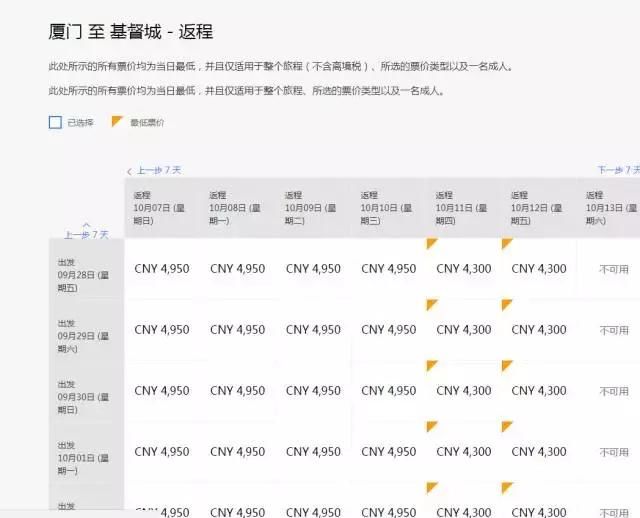Select the return 10月07日 column header

(160, 208)
